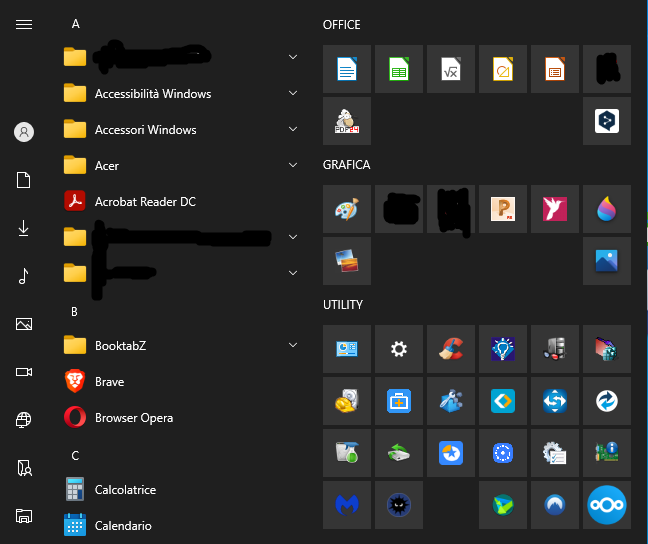Open File Explorer from the sidebar
Image resolution: width=648 pixels, height=544 pixels.
[x=24, y=516]
